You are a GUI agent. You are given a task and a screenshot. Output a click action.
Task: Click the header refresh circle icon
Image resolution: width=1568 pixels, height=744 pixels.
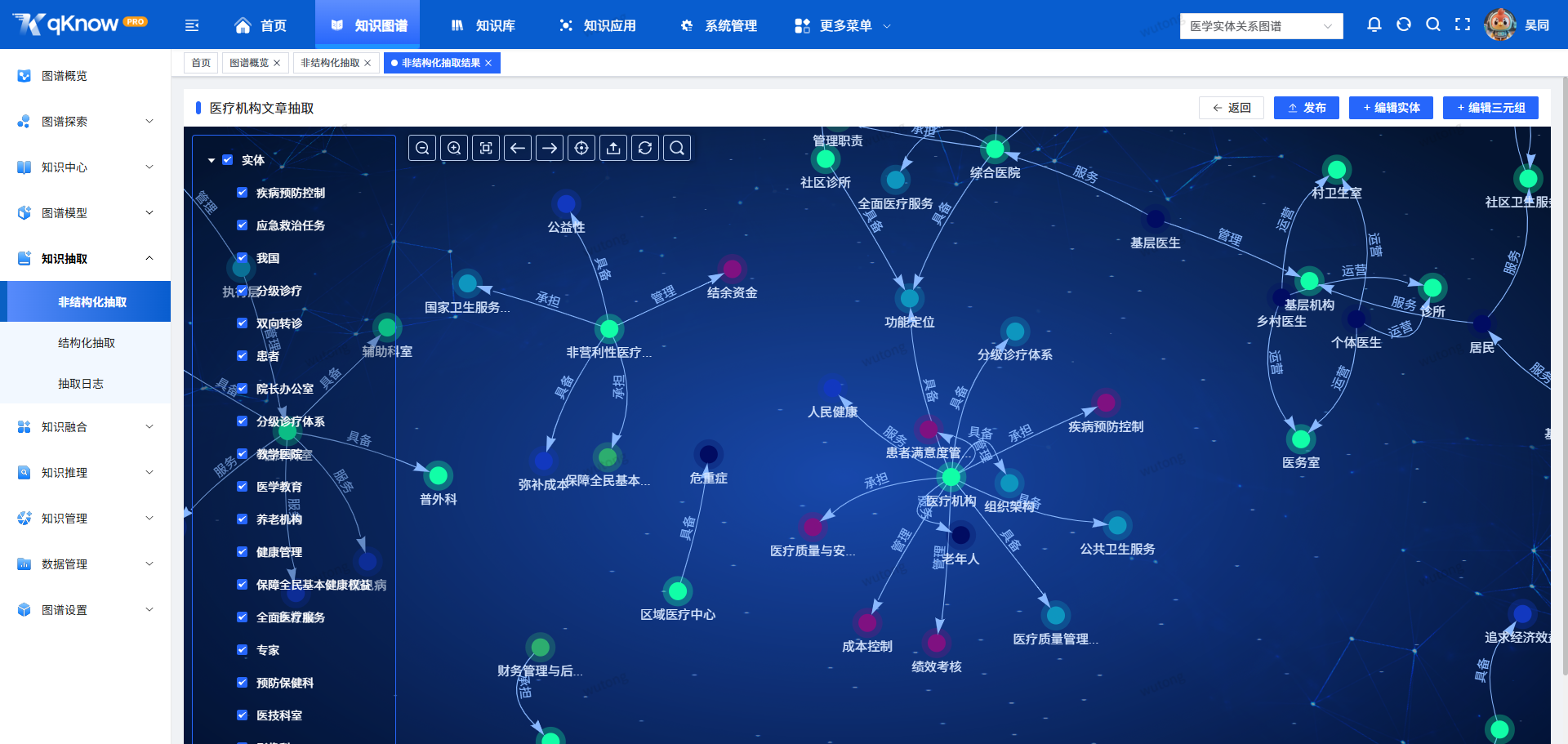coord(1404,25)
